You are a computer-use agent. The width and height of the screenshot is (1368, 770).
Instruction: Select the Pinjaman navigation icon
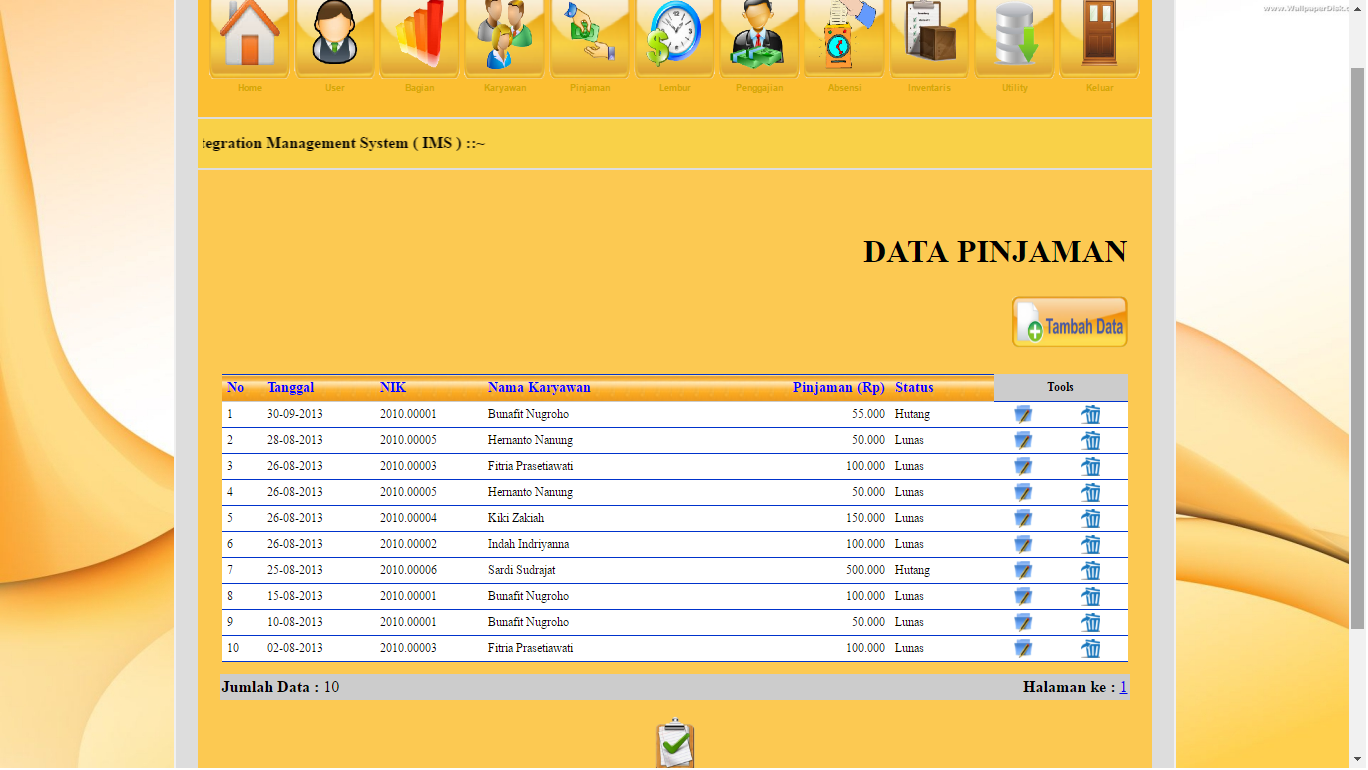click(x=589, y=38)
